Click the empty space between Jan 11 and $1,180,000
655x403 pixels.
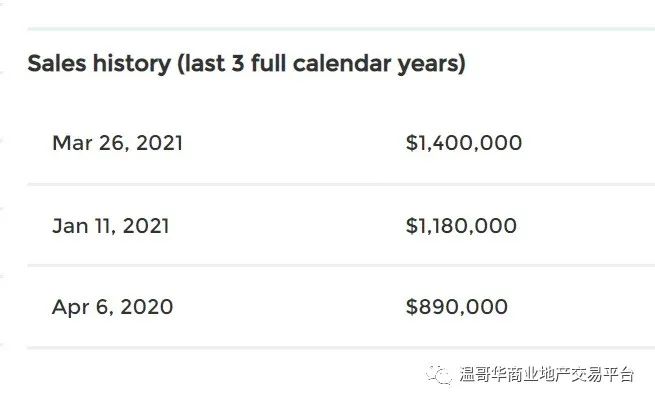pos(287,226)
